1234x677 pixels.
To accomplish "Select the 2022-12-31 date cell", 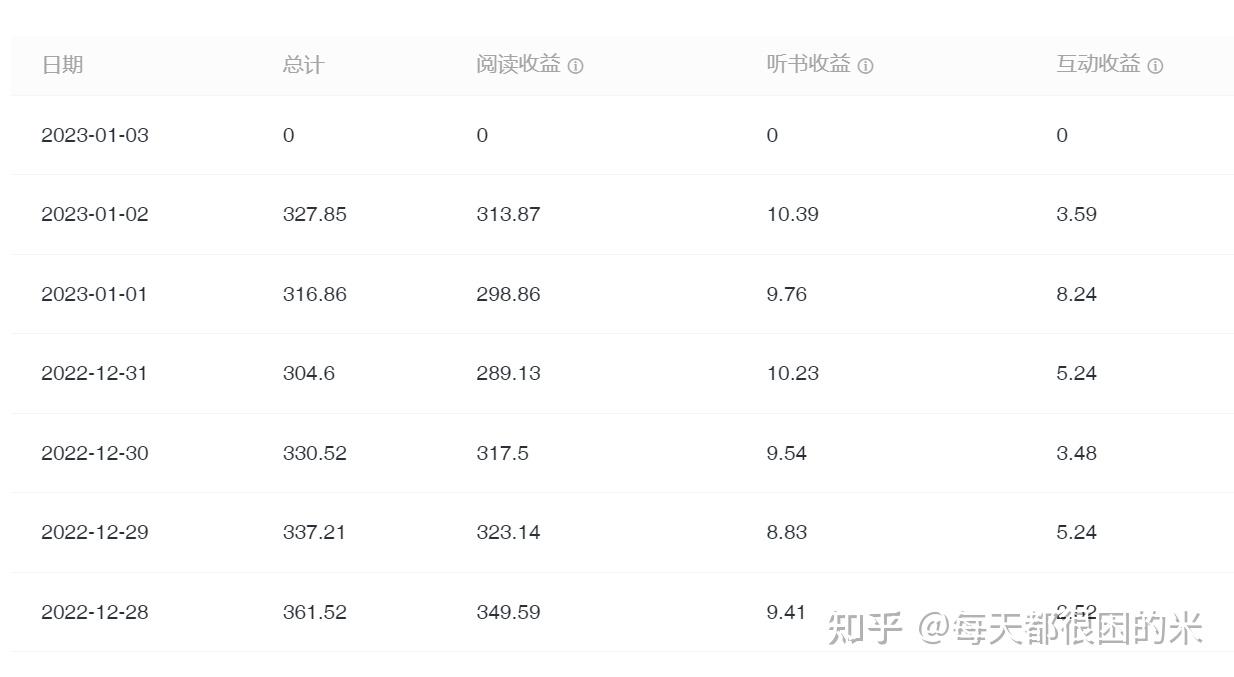I will pos(94,373).
